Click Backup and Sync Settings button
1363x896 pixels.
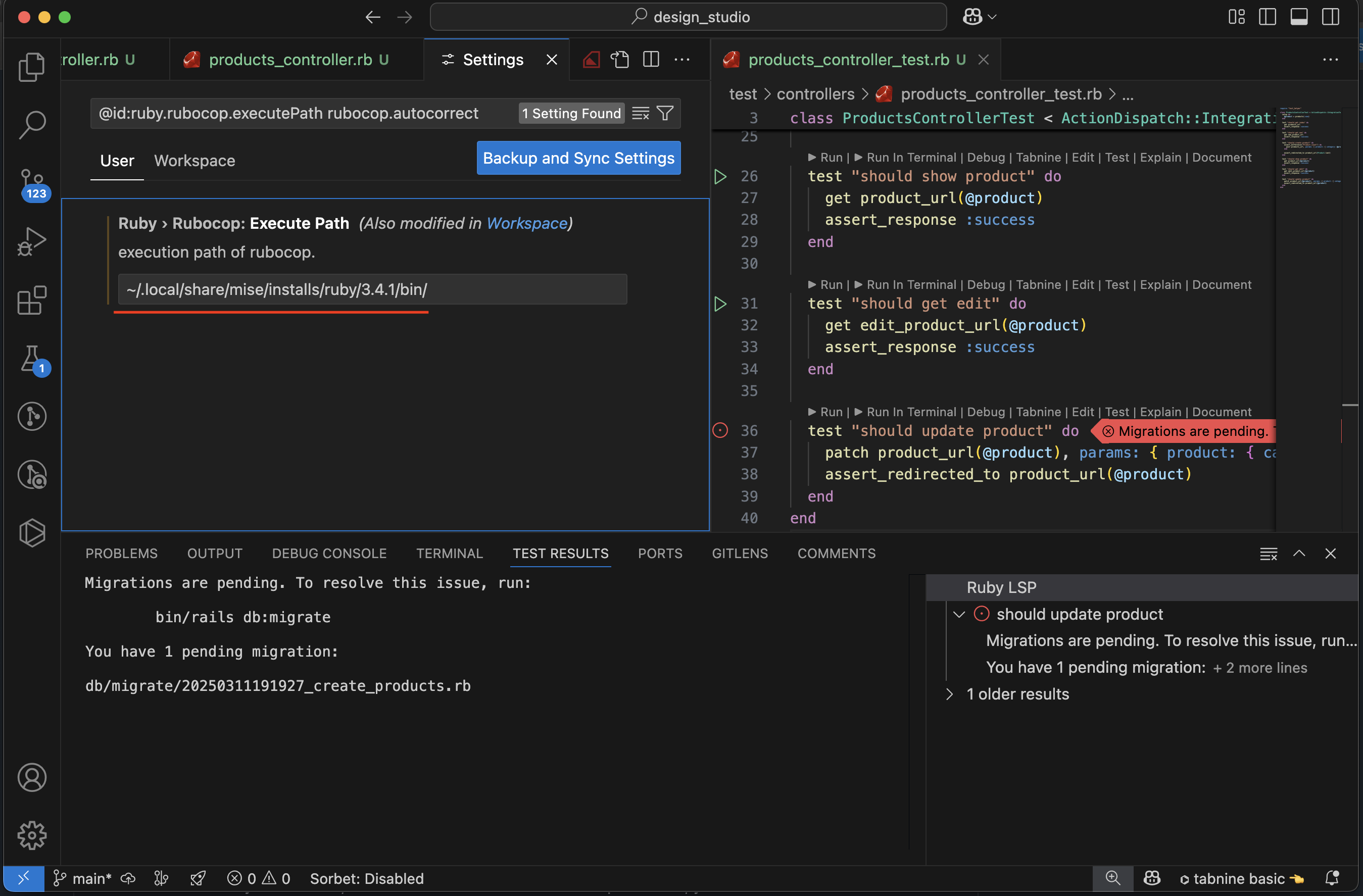(x=578, y=158)
